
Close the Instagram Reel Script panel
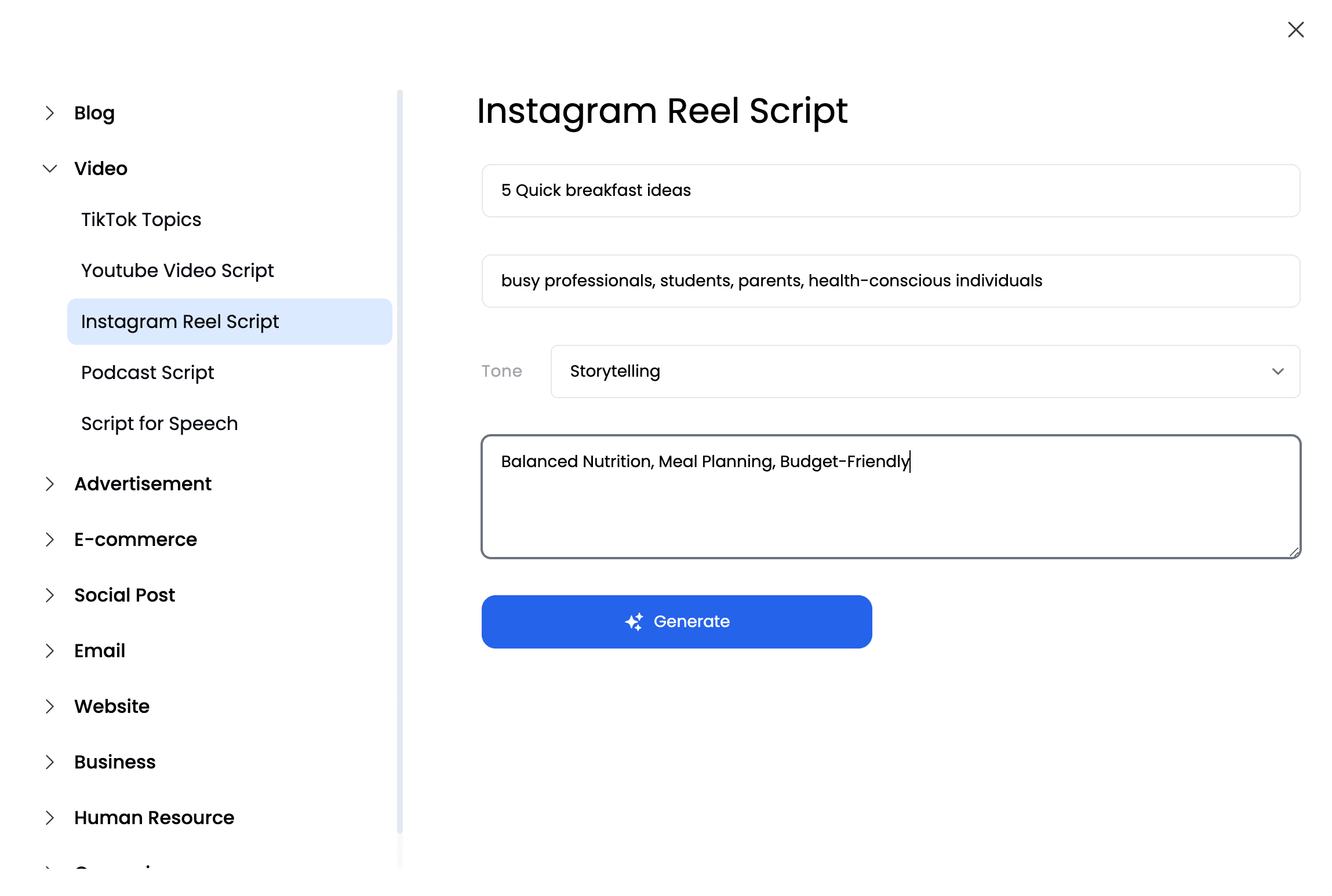click(1296, 30)
